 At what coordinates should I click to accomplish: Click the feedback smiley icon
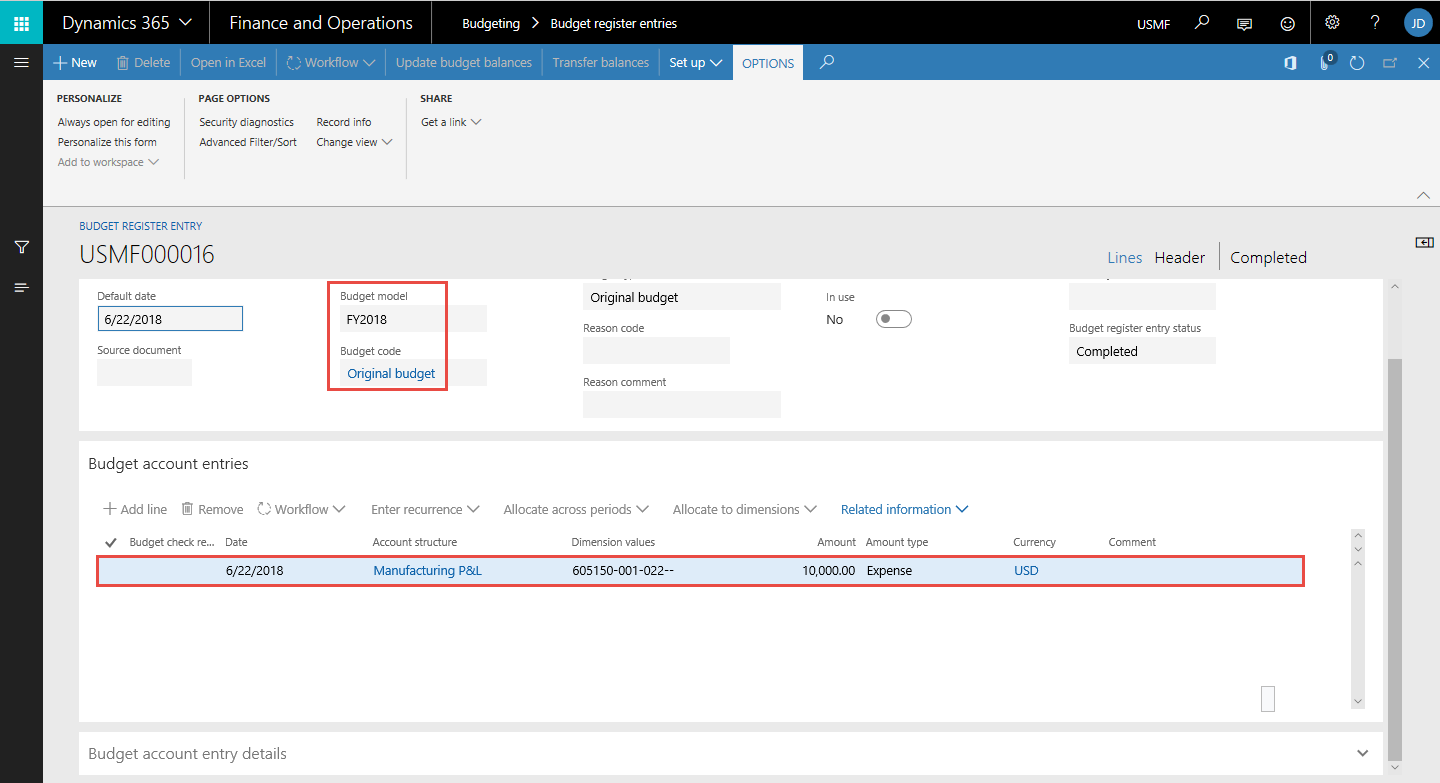coord(1288,23)
